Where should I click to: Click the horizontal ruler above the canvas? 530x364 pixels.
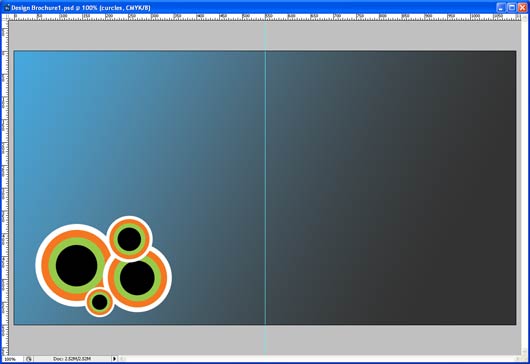265,17
